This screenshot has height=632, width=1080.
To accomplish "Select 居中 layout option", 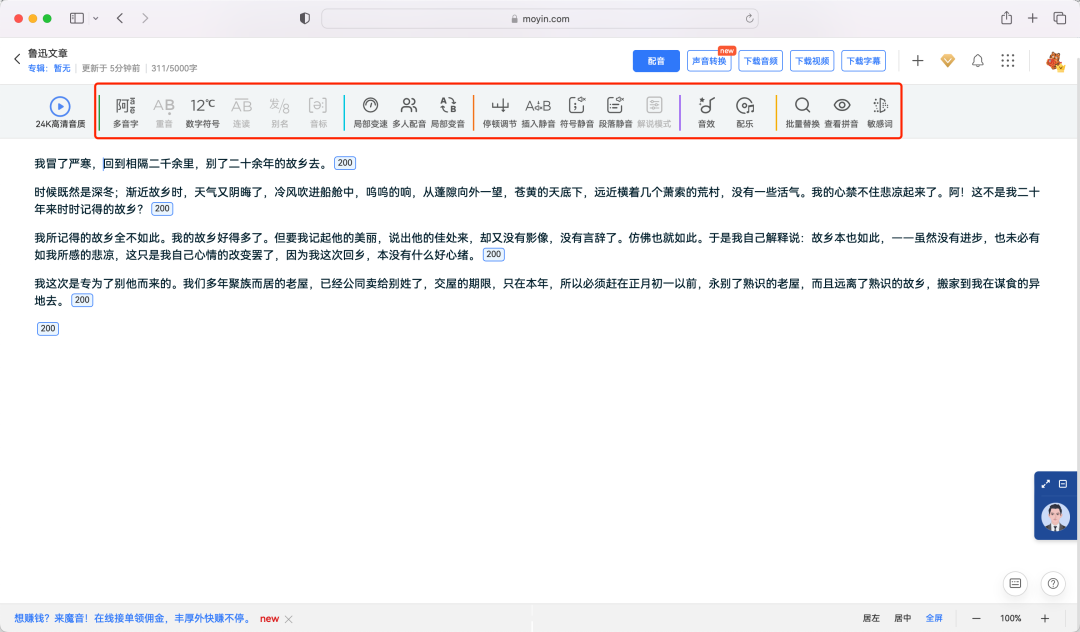I will point(902,618).
